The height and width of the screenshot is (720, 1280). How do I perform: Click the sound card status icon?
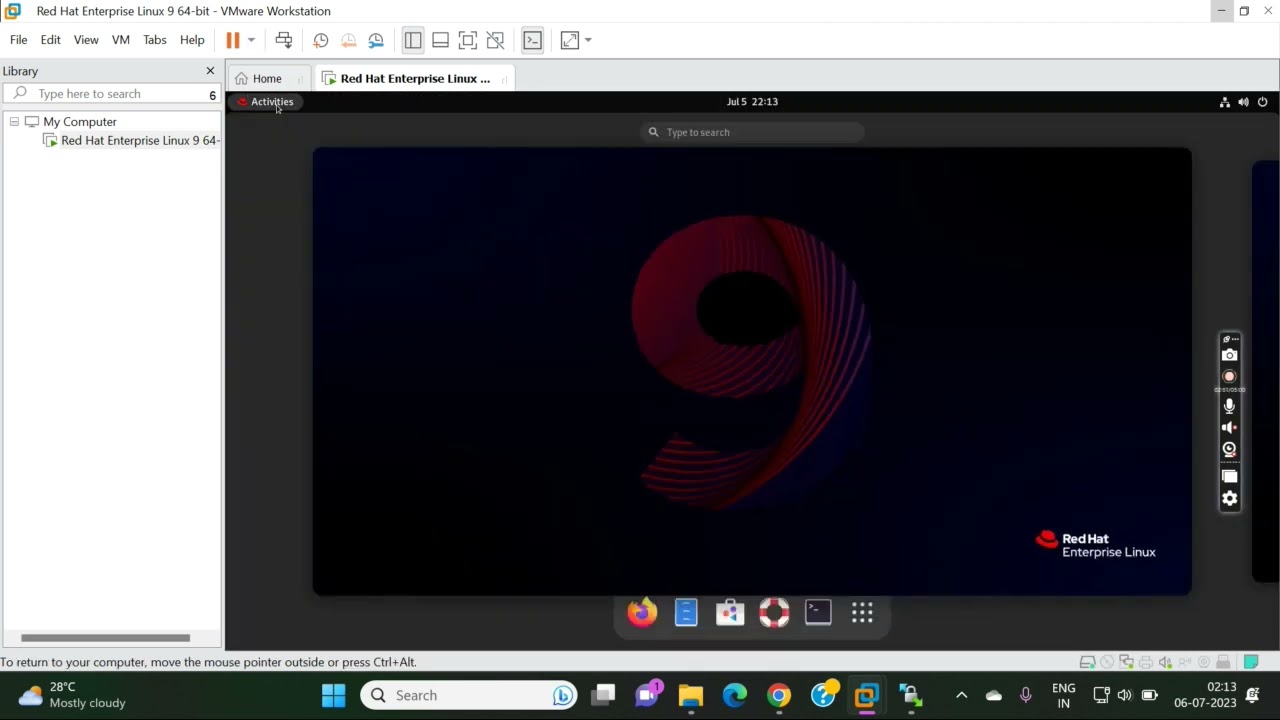(1165, 662)
